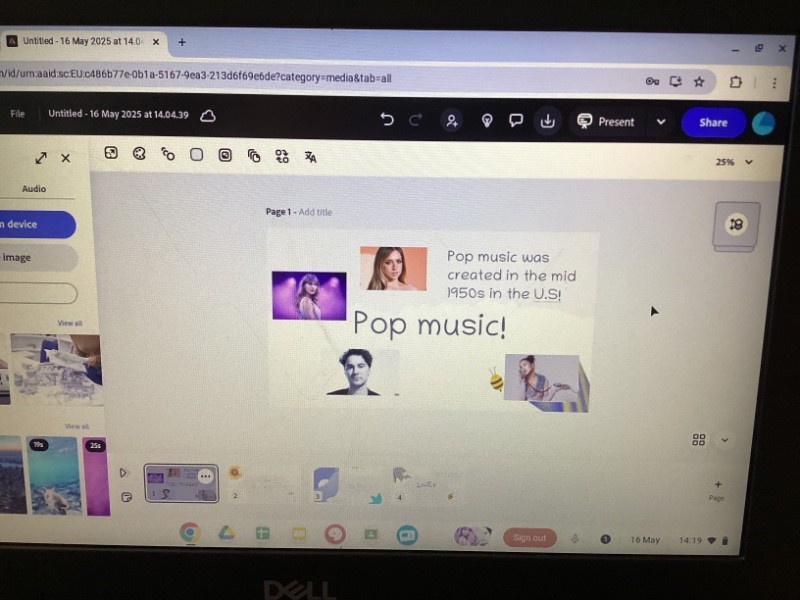Open a new browser tab

[182, 42]
